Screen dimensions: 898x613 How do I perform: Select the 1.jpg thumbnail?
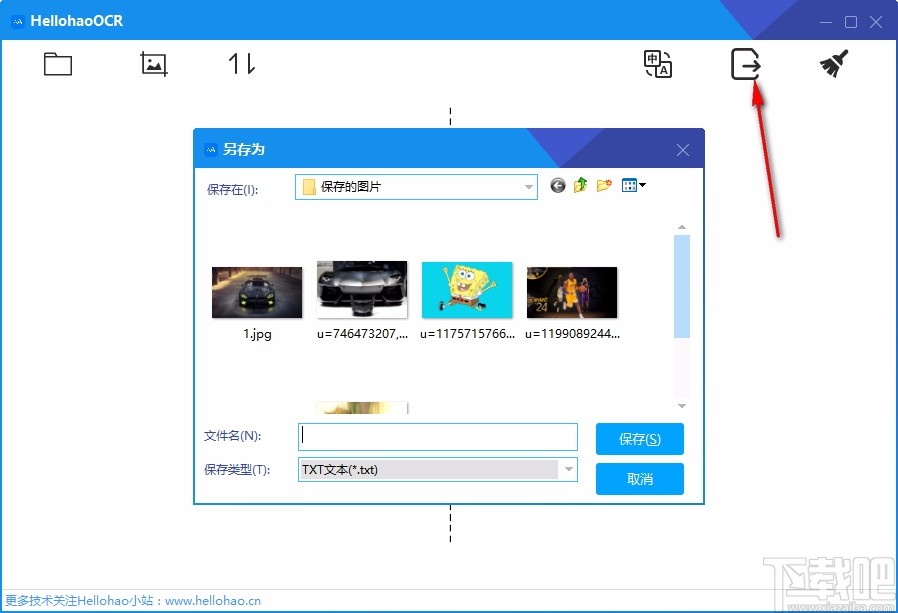[256, 289]
